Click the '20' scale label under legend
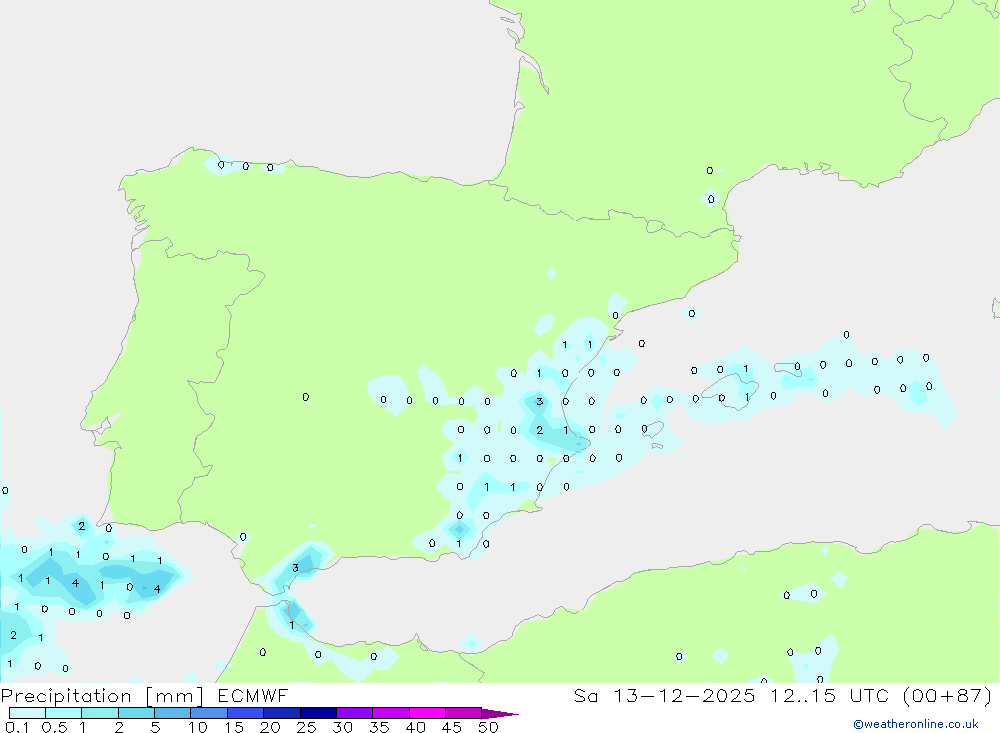This screenshot has height=733, width=1000. pyautogui.click(x=270, y=727)
